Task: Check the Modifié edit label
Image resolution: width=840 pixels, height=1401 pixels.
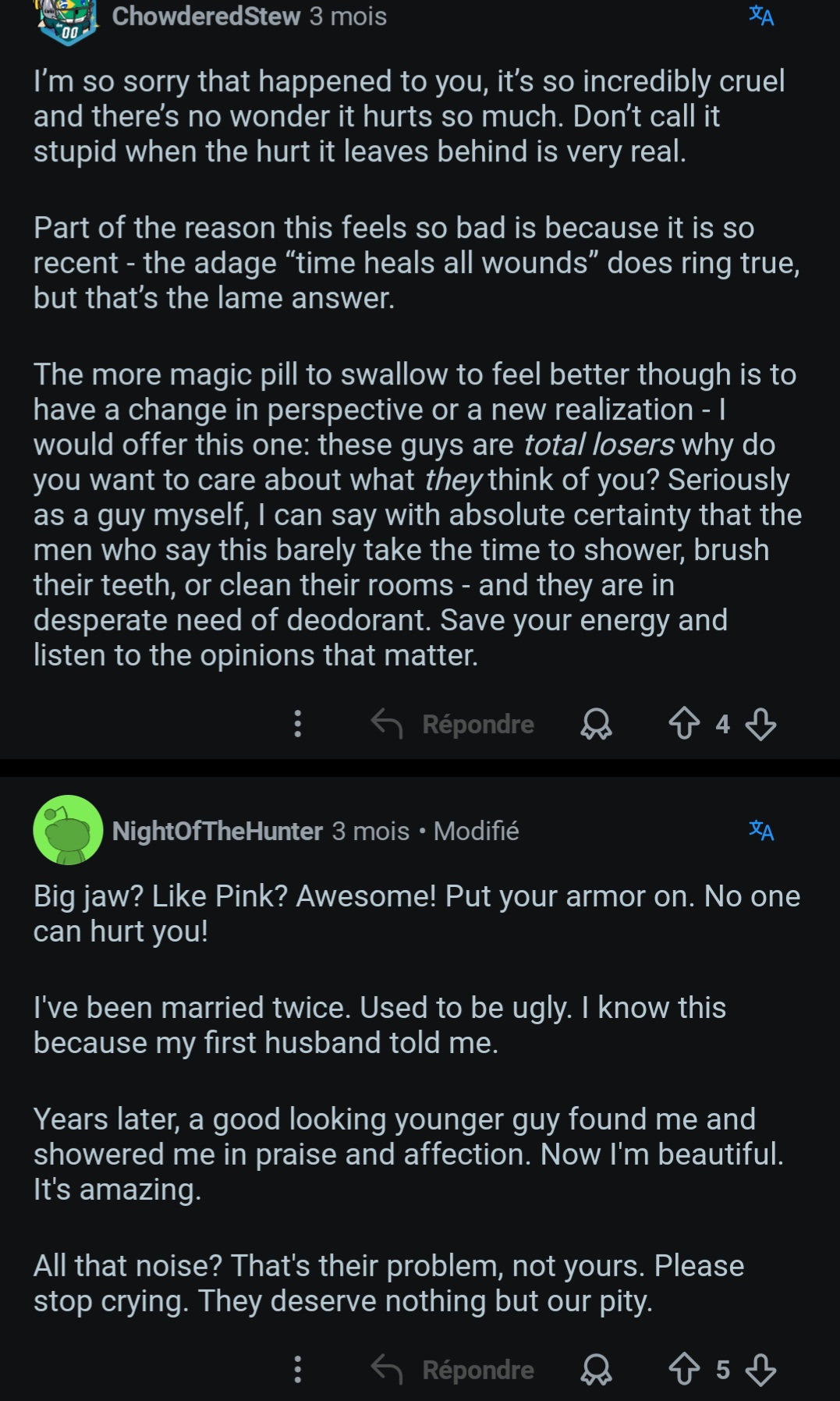Action: point(477,832)
